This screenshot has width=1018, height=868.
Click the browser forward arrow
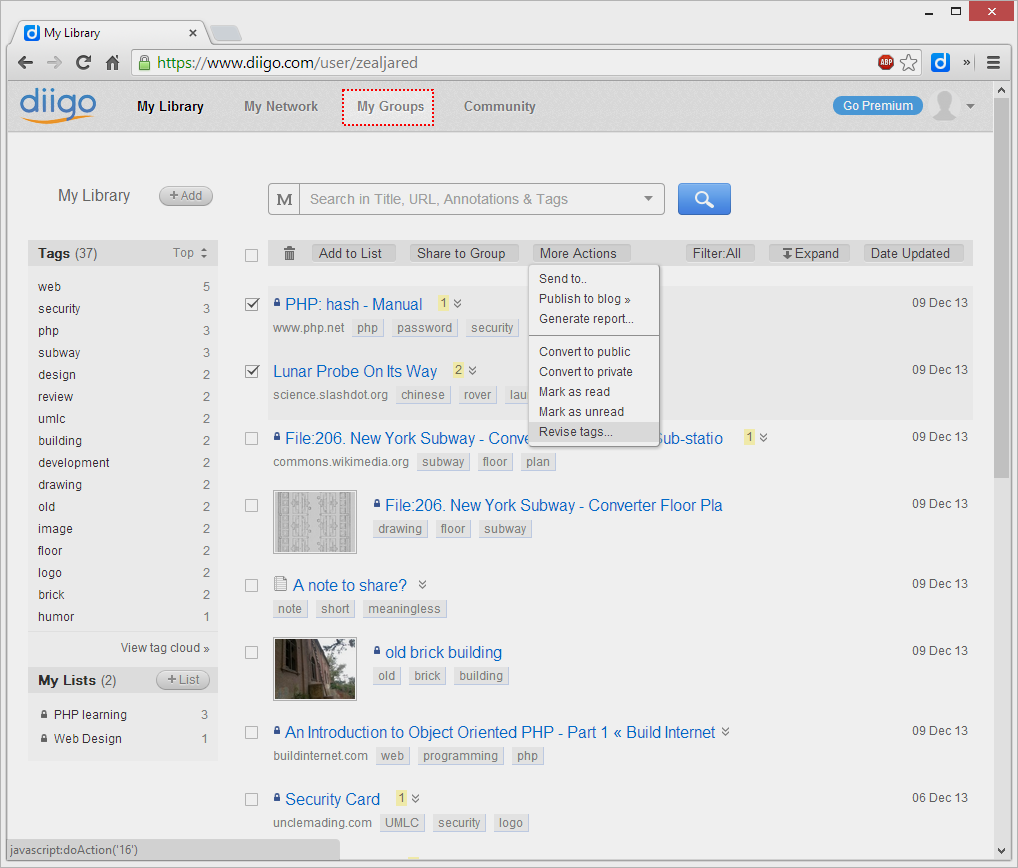pyautogui.click(x=55, y=62)
